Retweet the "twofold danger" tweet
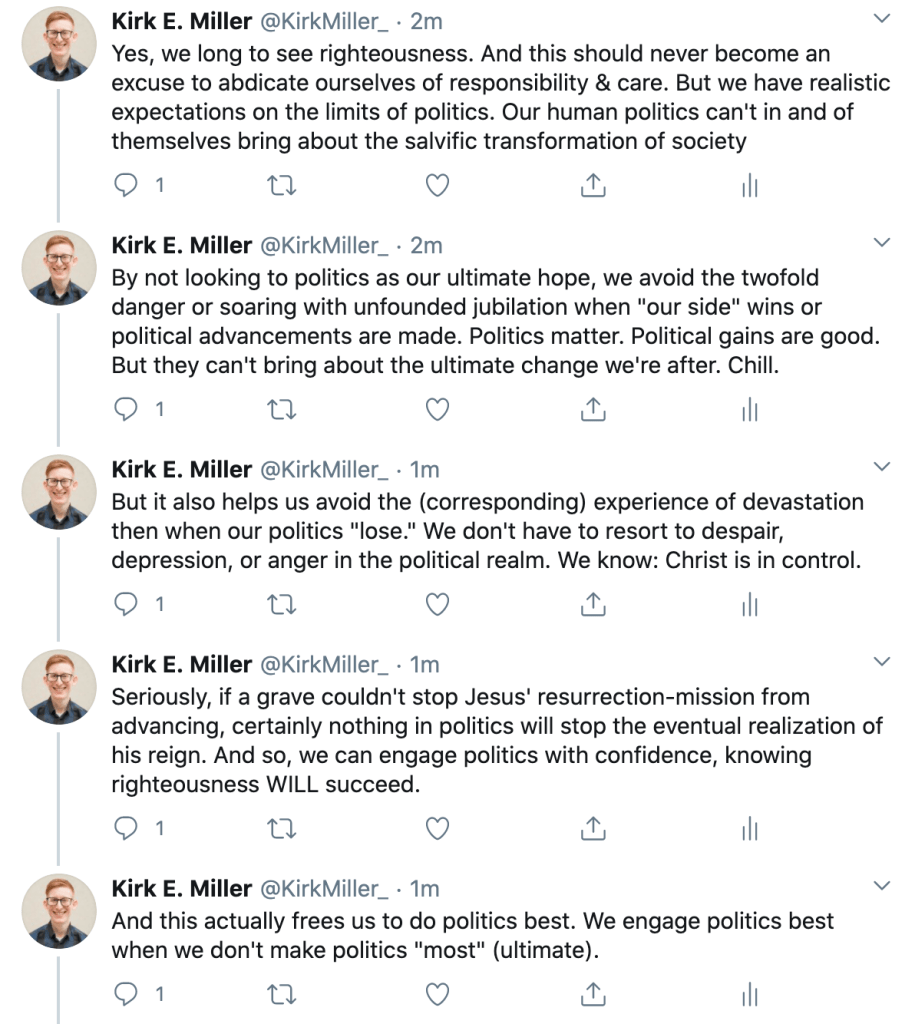This screenshot has height=1024, width=915. (283, 409)
